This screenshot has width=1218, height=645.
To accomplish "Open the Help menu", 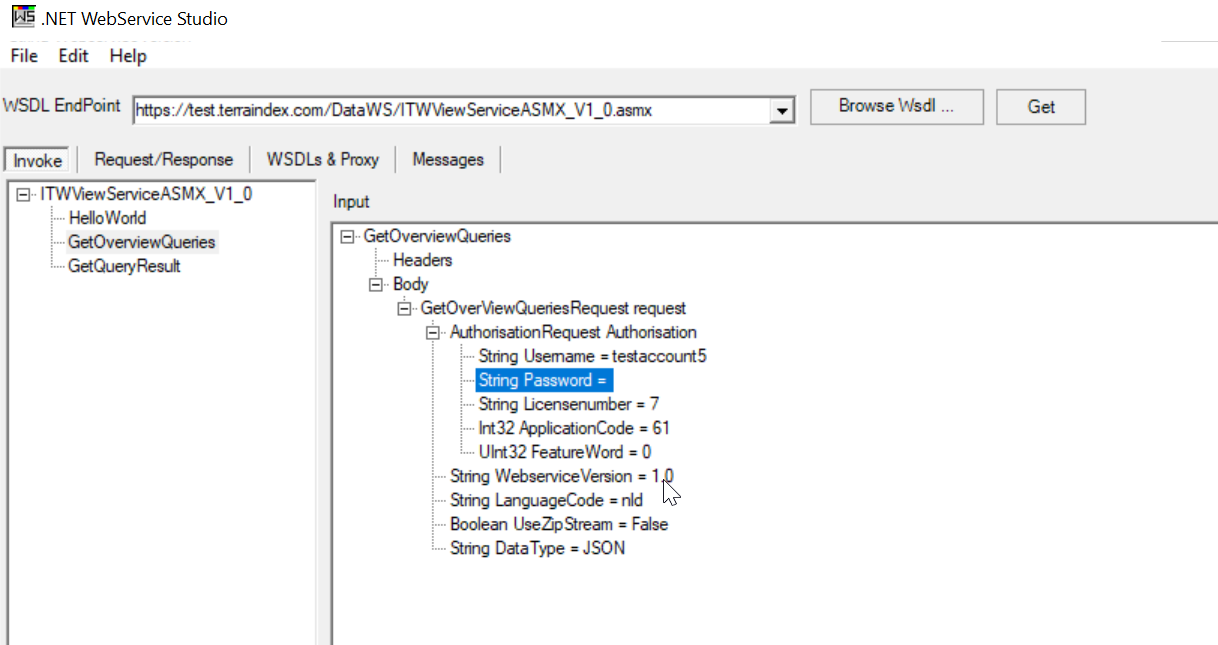I will coord(128,56).
